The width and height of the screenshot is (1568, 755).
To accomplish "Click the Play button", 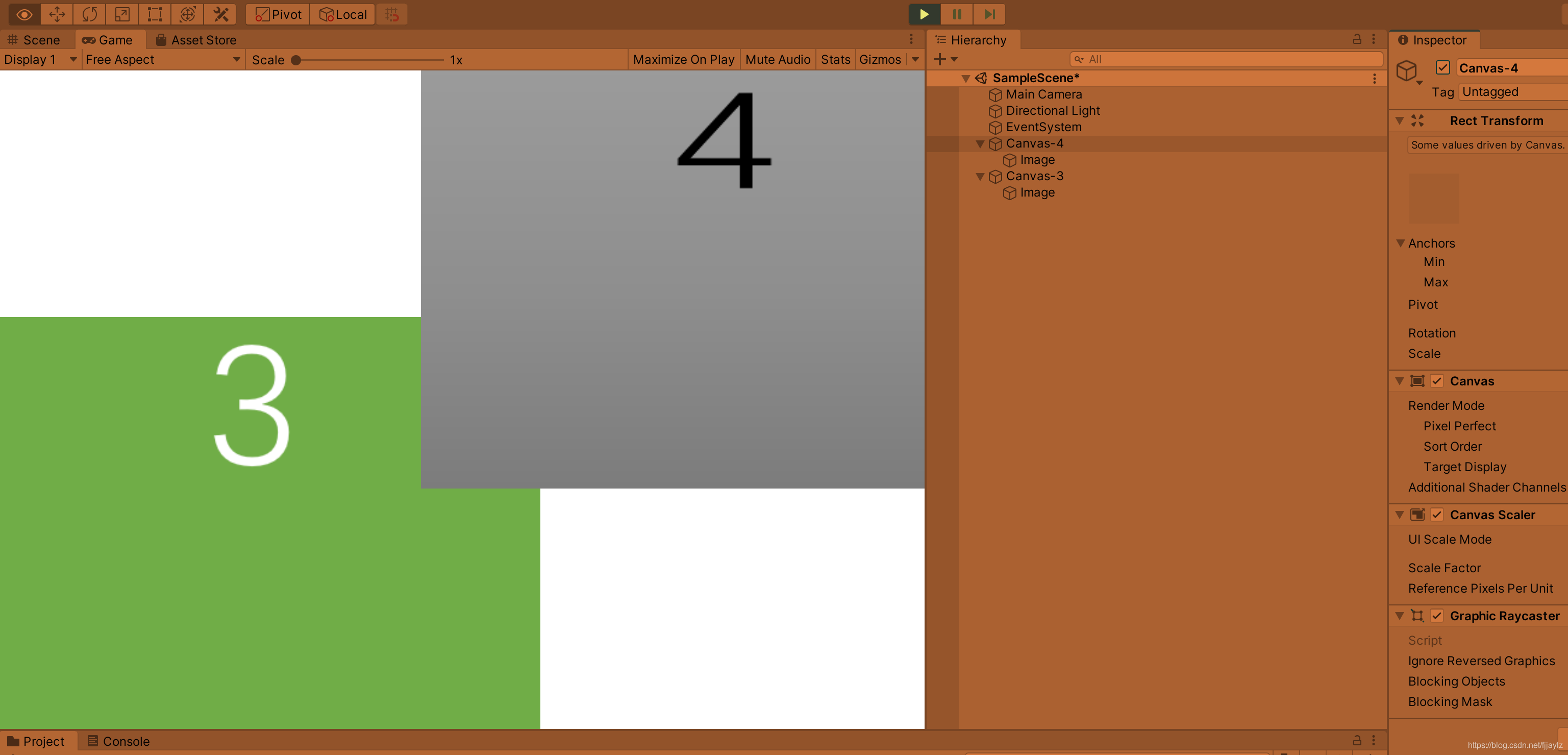I will [x=924, y=14].
